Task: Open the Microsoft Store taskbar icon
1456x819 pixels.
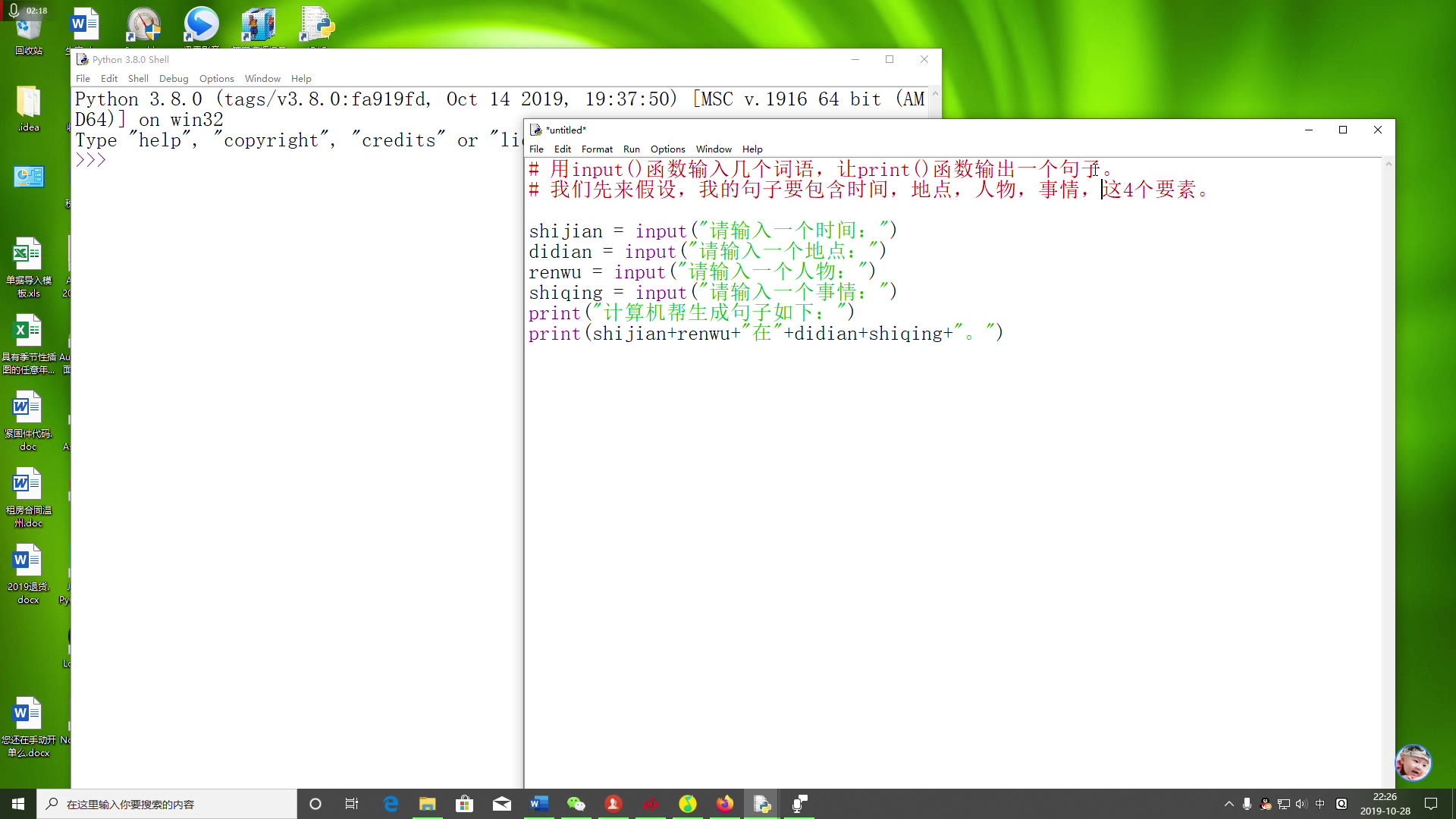Action: [x=465, y=804]
